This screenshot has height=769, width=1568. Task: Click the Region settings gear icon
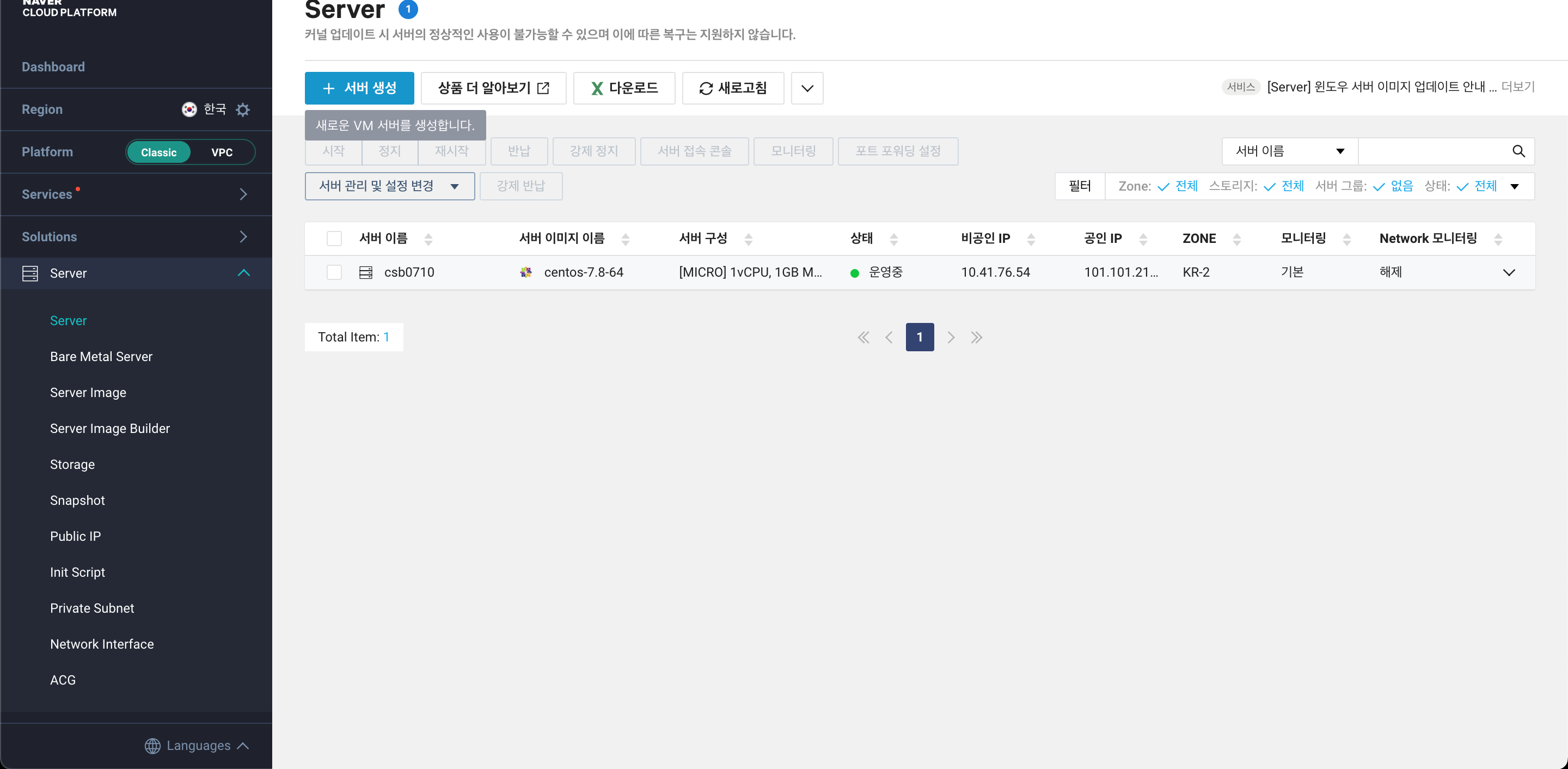(x=242, y=109)
